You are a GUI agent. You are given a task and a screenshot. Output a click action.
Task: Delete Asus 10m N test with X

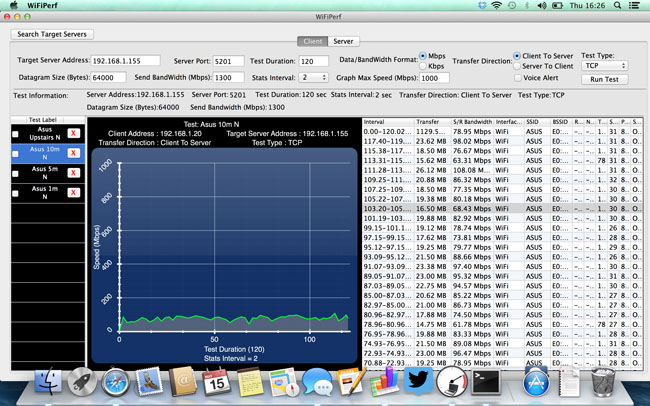[x=73, y=153]
